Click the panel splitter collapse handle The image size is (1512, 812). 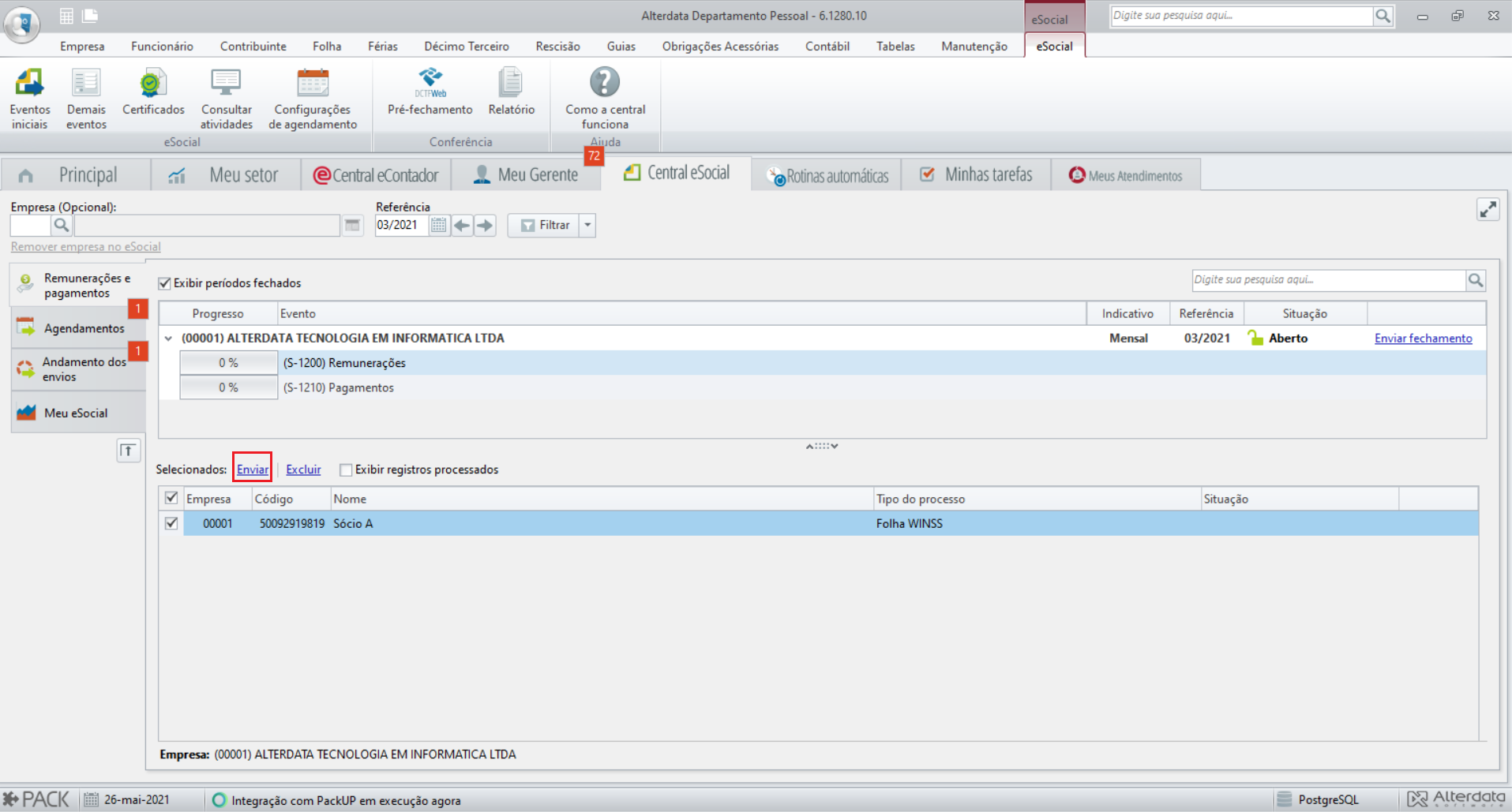(x=822, y=446)
